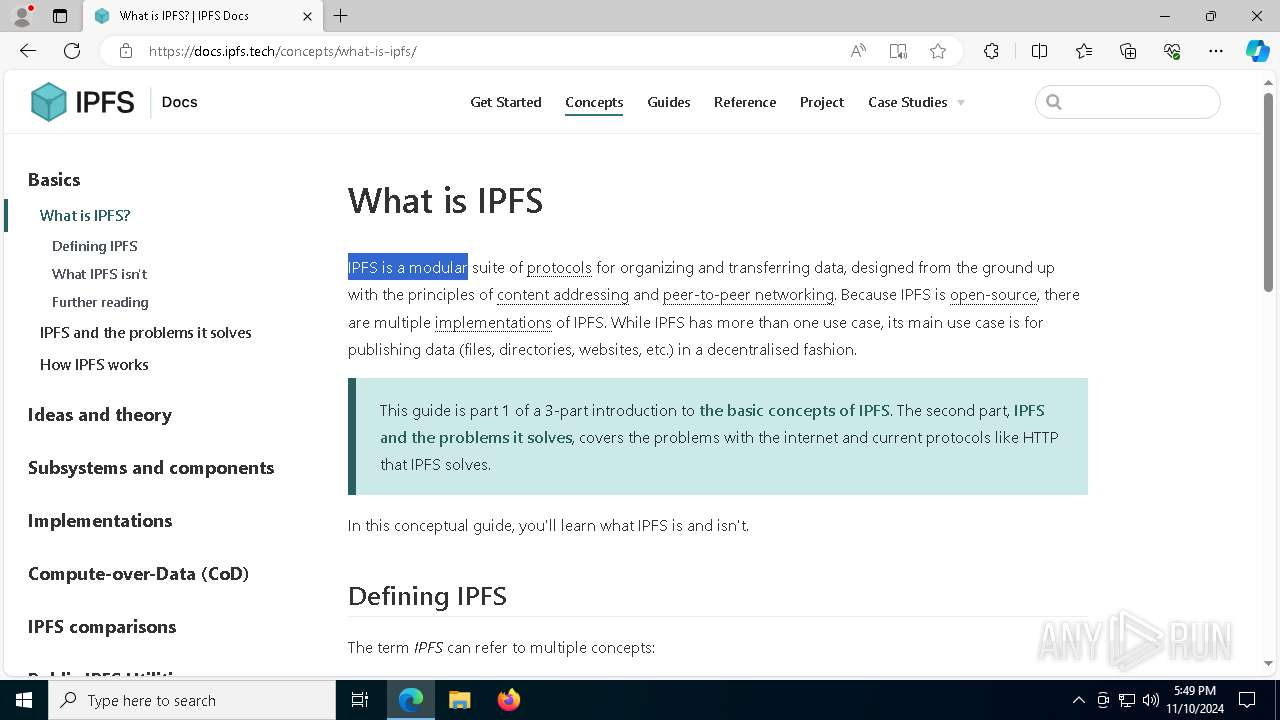1280x720 pixels.
Task: Follow the implementations link
Action: pos(493,323)
